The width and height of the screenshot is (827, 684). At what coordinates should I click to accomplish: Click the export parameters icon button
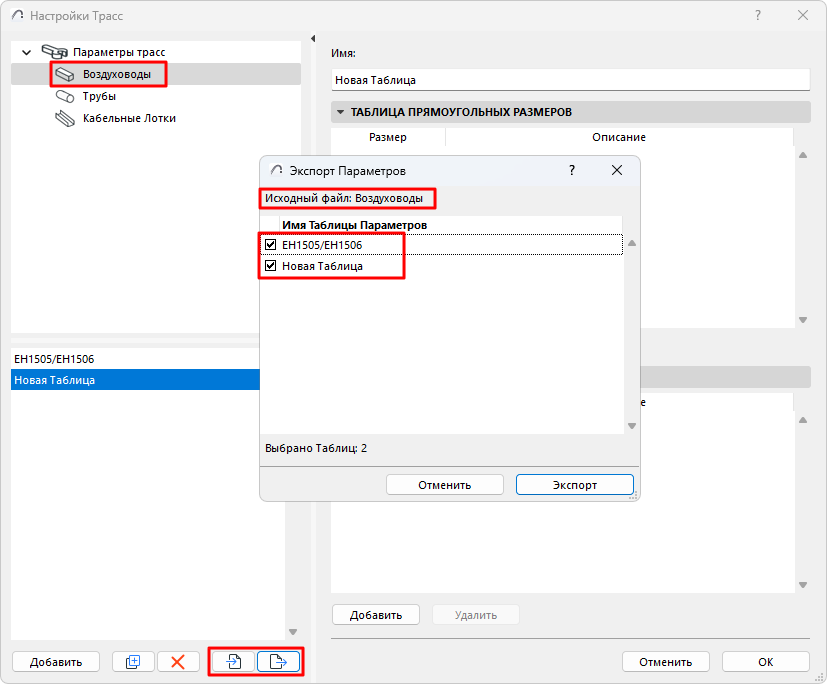click(278, 661)
